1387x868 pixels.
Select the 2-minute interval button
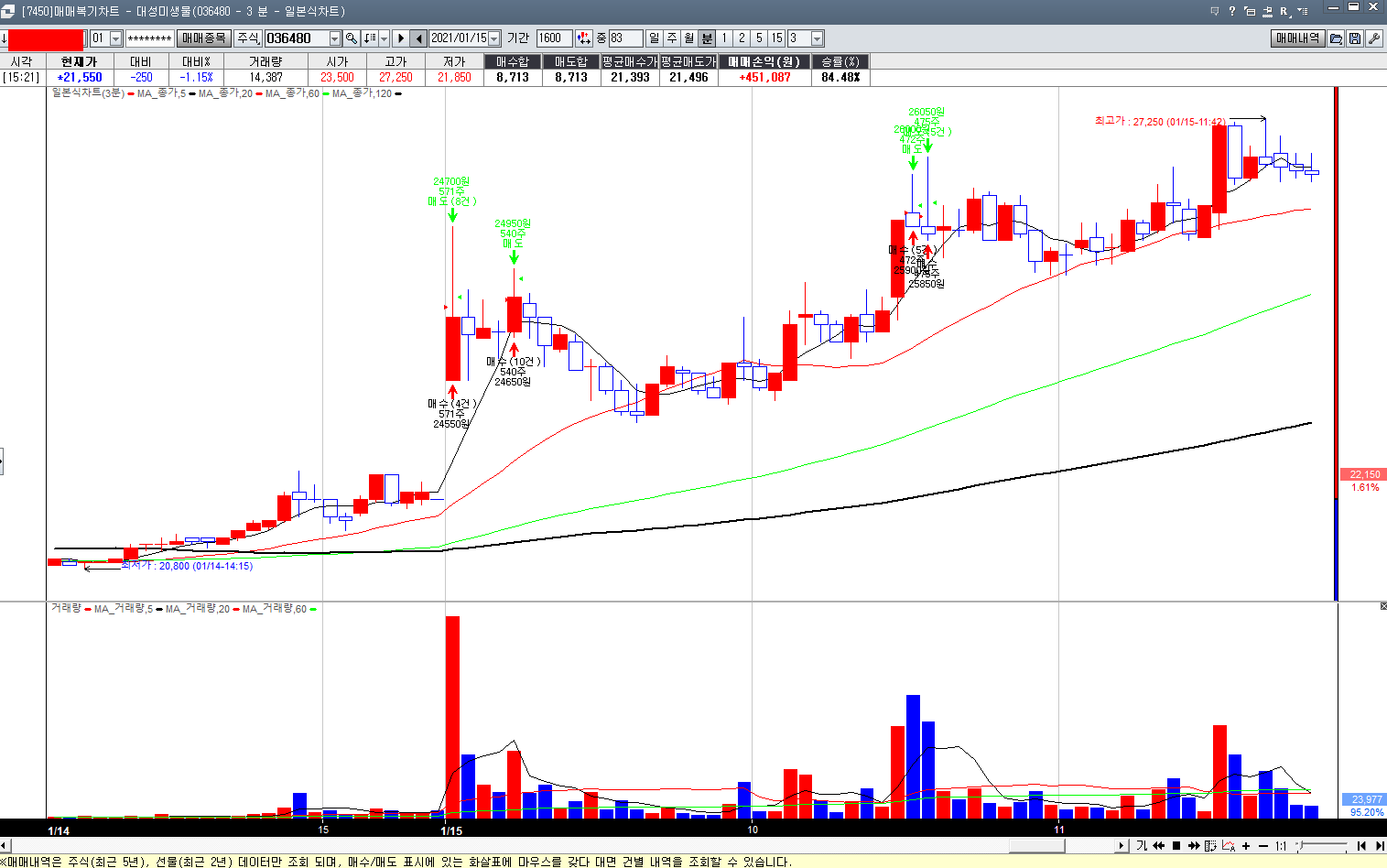(742, 38)
